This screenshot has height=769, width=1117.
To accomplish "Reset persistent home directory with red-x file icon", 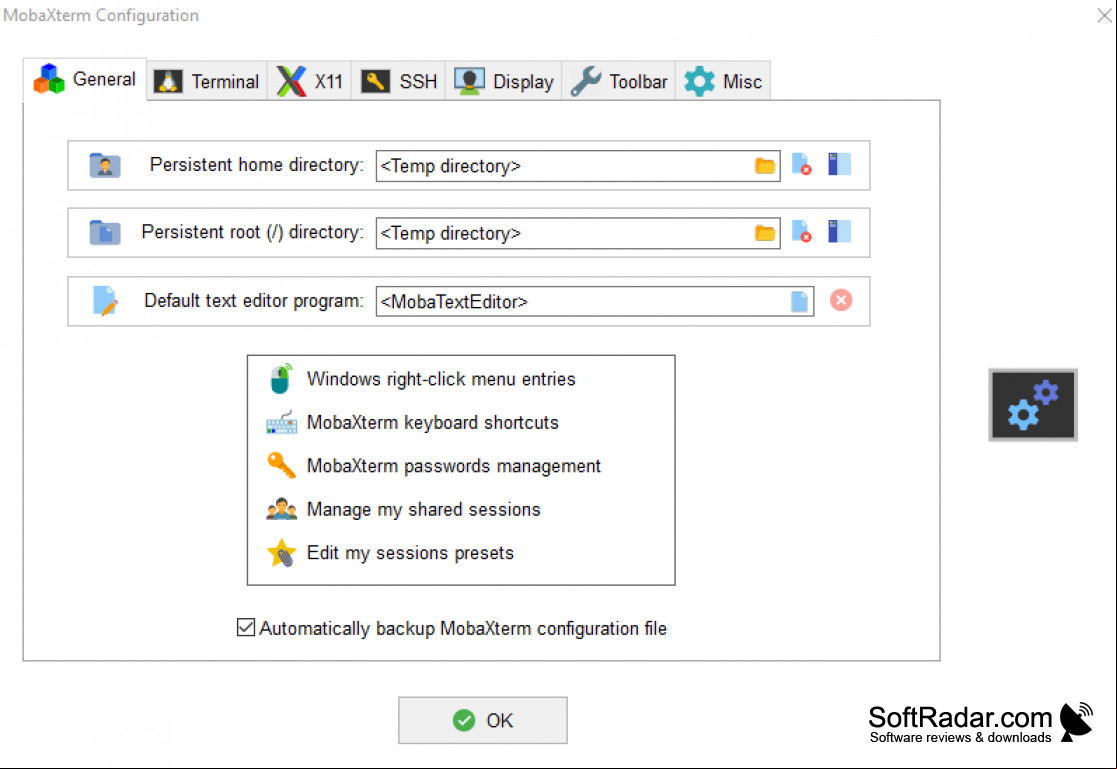I will 802,165.
